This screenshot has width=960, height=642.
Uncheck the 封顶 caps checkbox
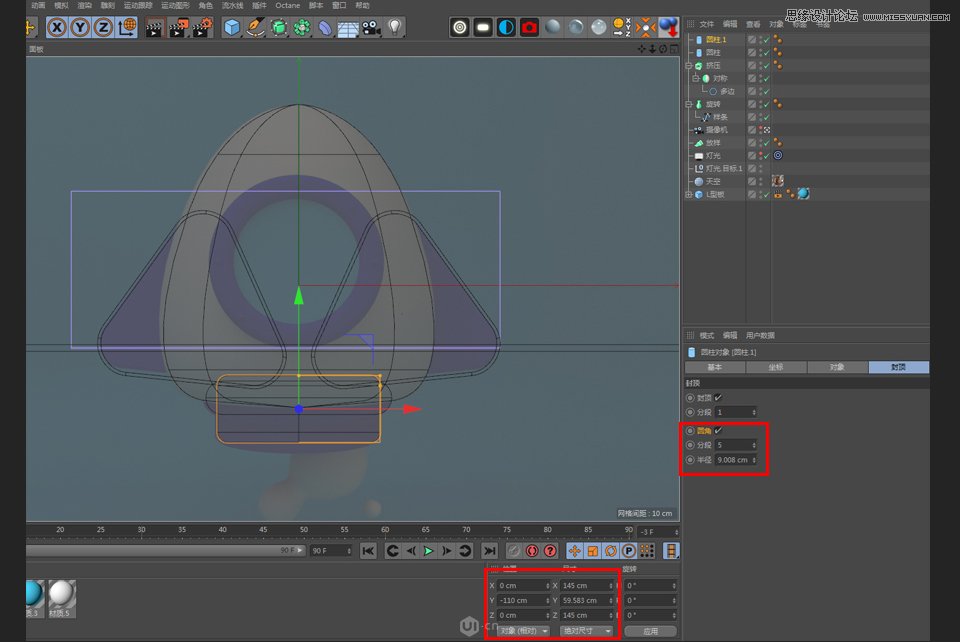717,397
